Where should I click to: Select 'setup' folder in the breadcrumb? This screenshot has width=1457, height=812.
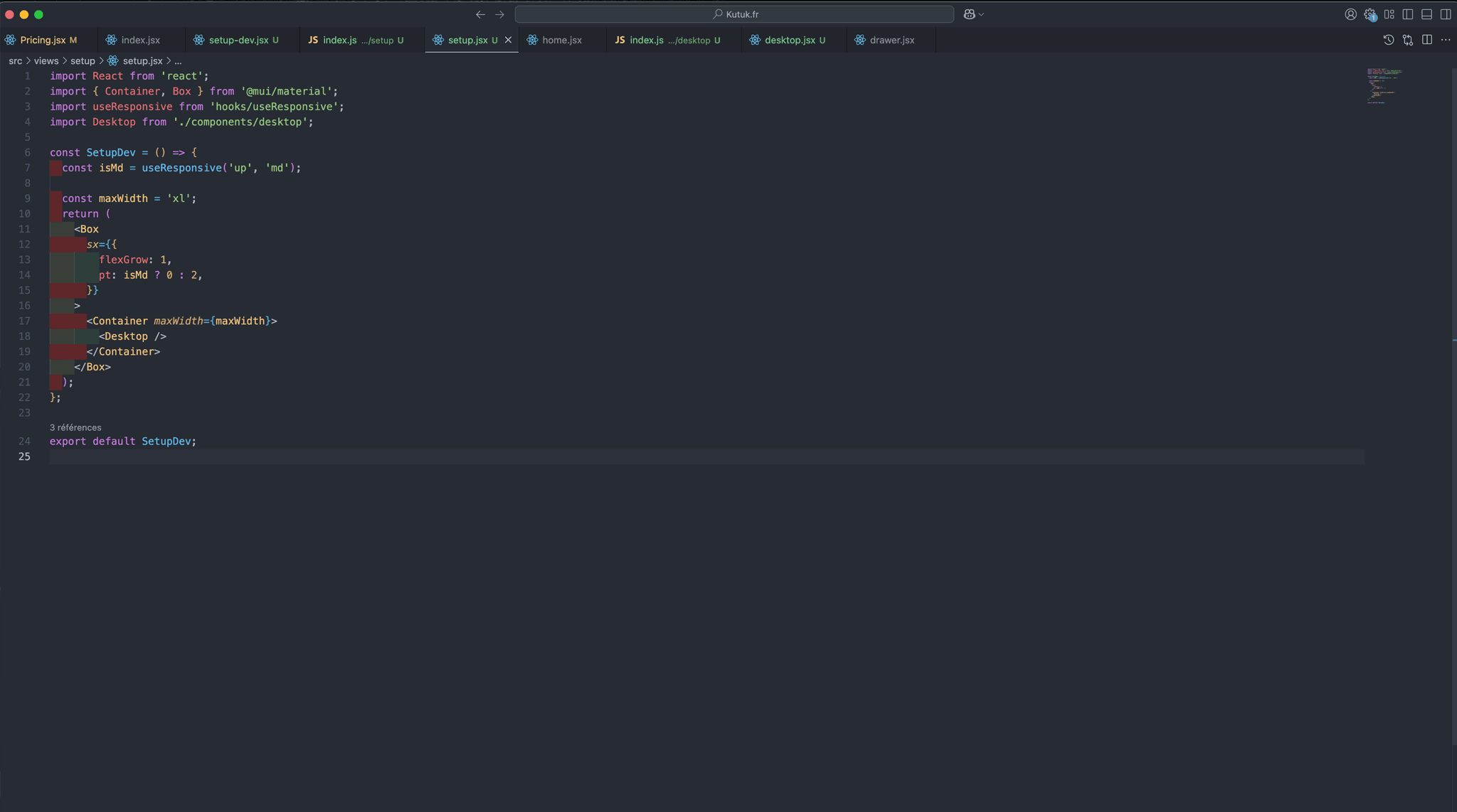coord(83,61)
